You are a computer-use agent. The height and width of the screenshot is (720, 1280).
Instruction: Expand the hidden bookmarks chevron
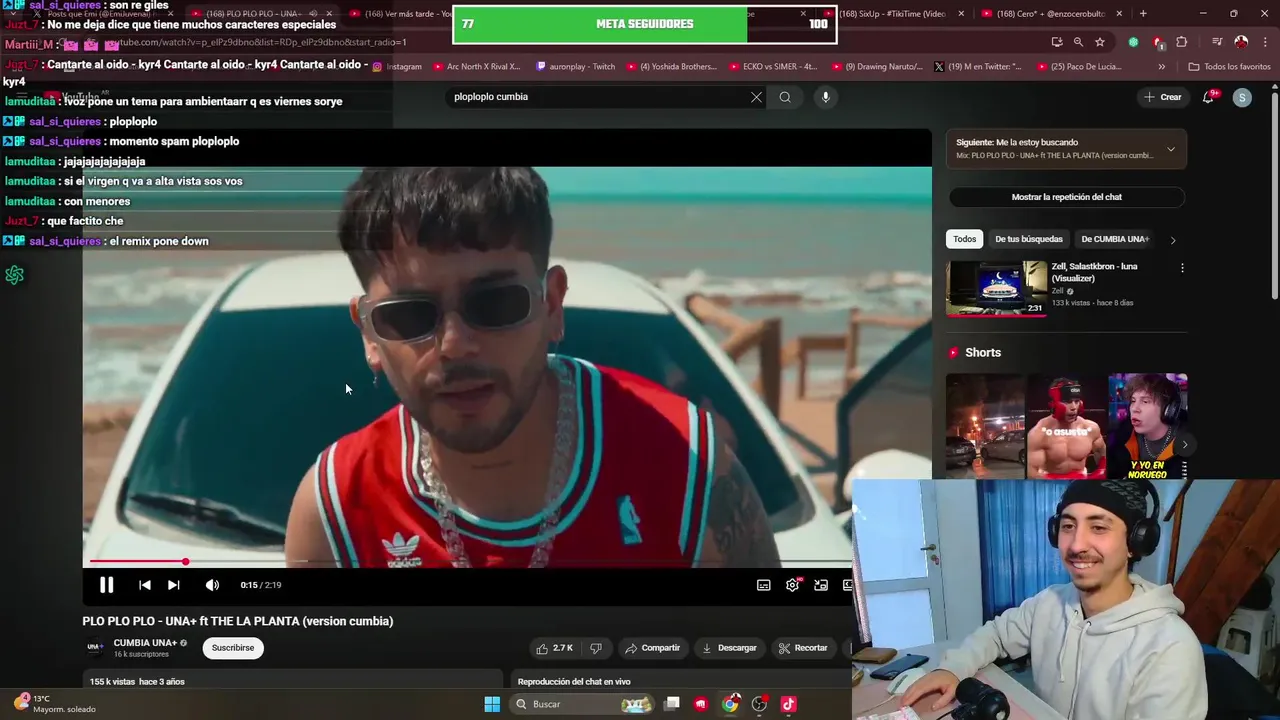(x=1161, y=67)
